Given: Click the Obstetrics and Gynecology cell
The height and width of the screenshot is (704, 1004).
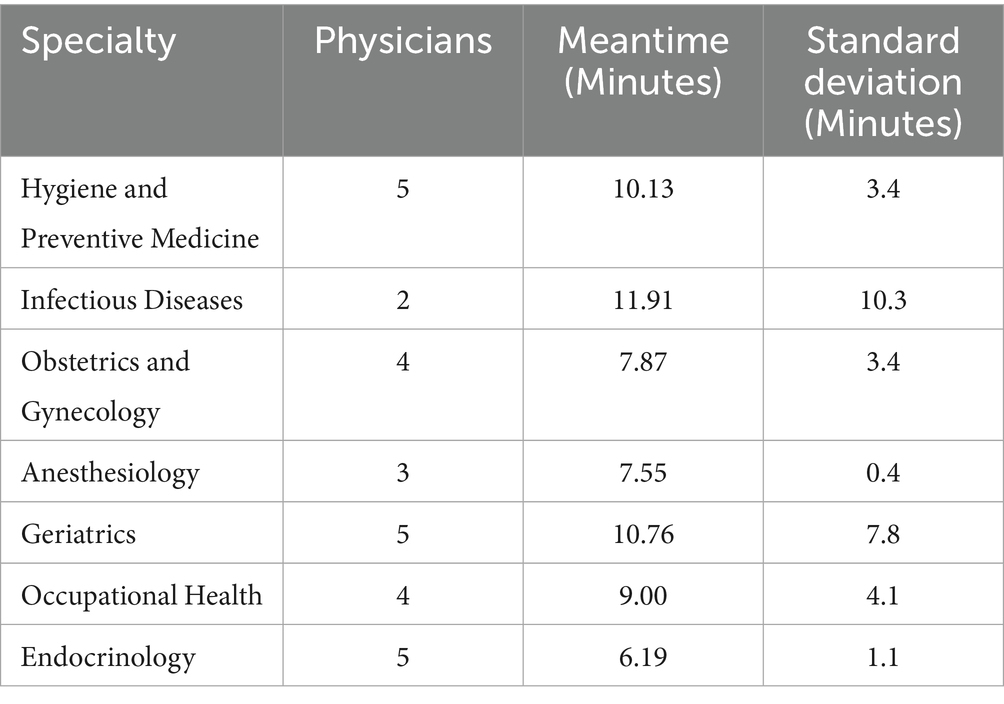Looking at the screenshot, I should [105, 385].
